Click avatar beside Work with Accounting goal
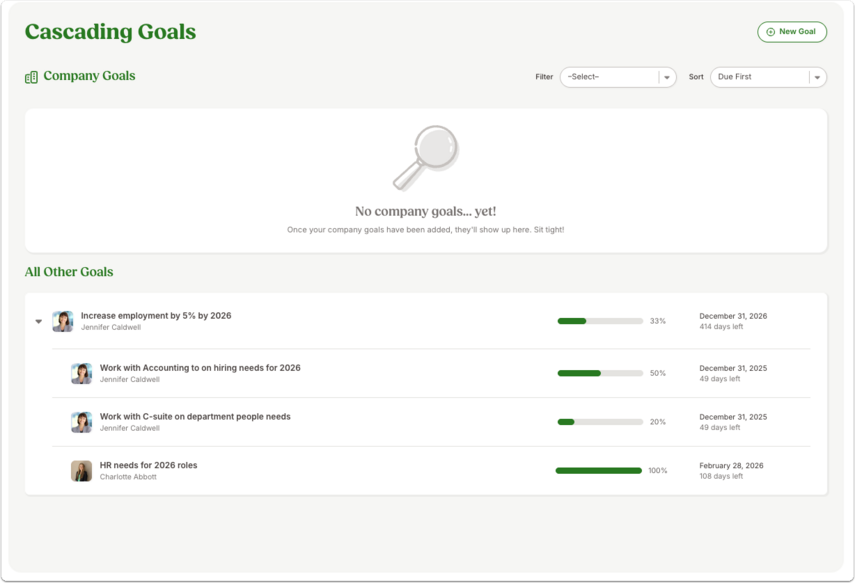 pyautogui.click(x=81, y=374)
